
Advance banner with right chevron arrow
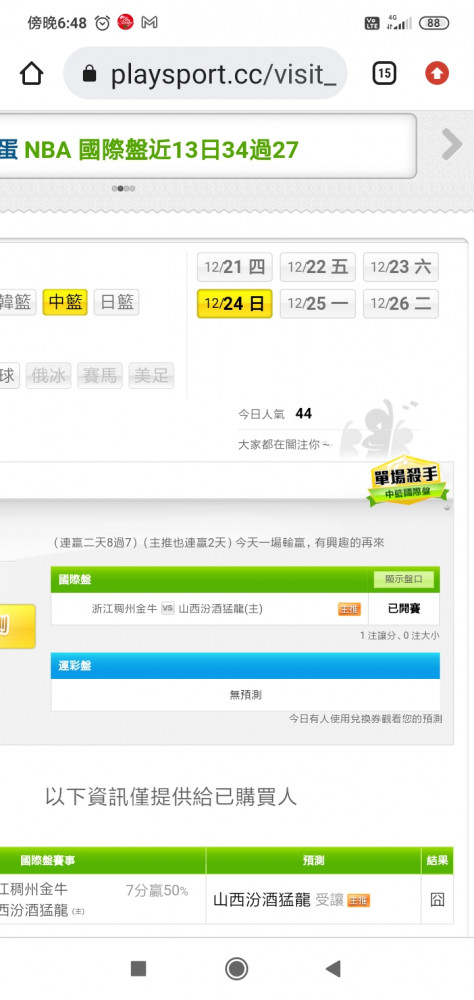(451, 145)
